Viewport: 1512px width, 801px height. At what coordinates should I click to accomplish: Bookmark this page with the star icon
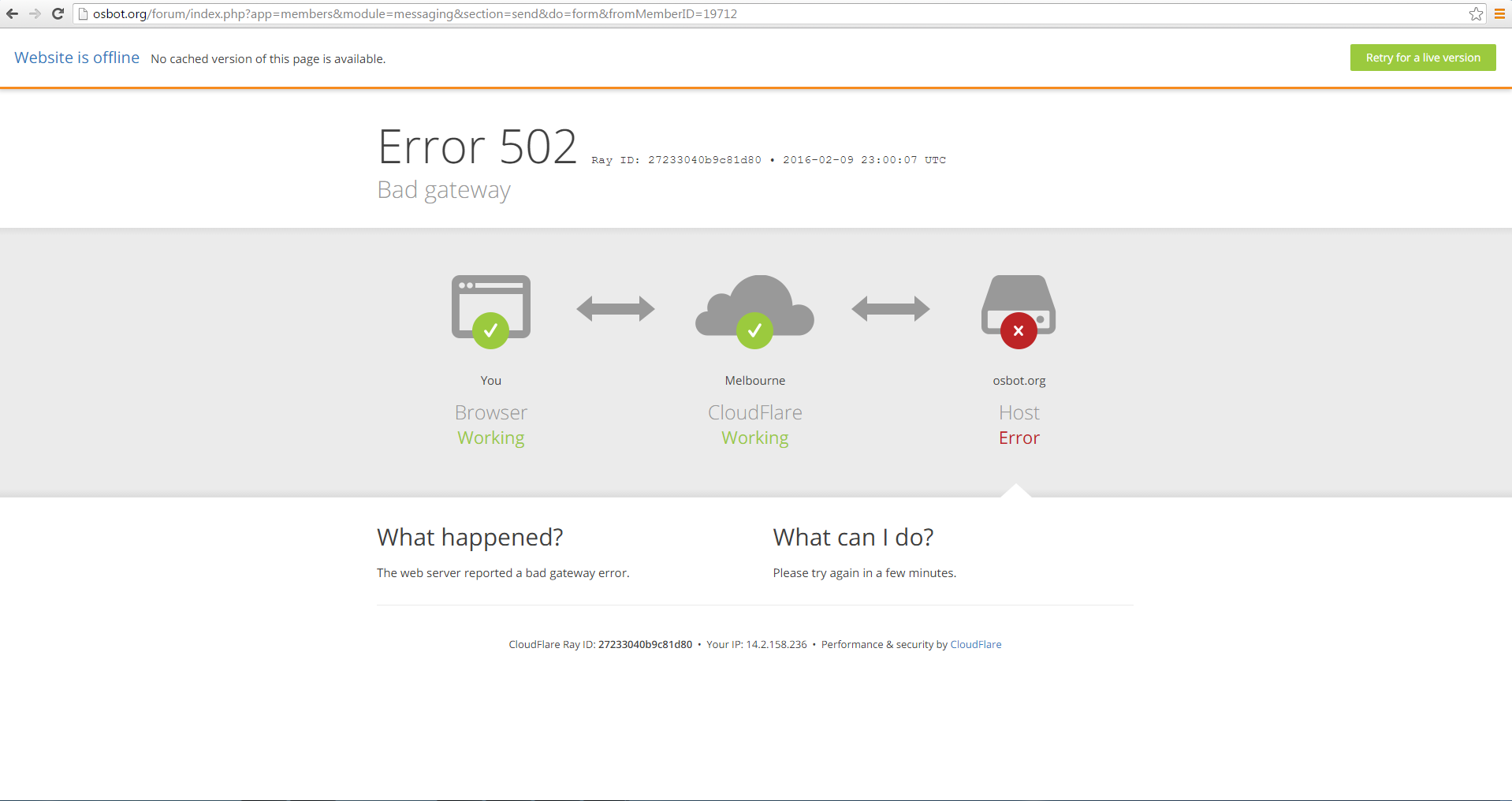[1476, 13]
